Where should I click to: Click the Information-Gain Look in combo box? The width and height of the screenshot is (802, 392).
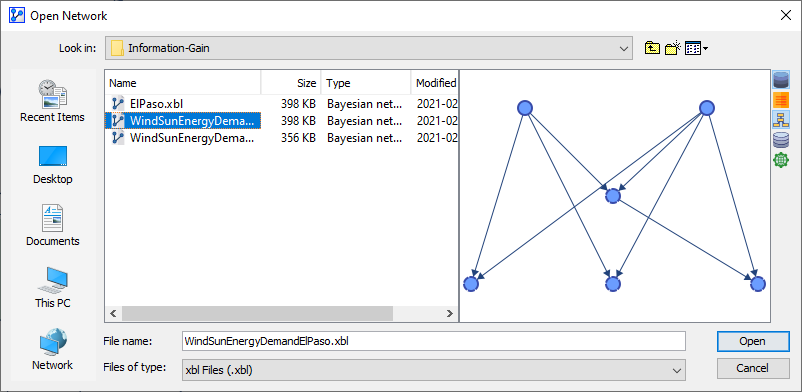369,49
